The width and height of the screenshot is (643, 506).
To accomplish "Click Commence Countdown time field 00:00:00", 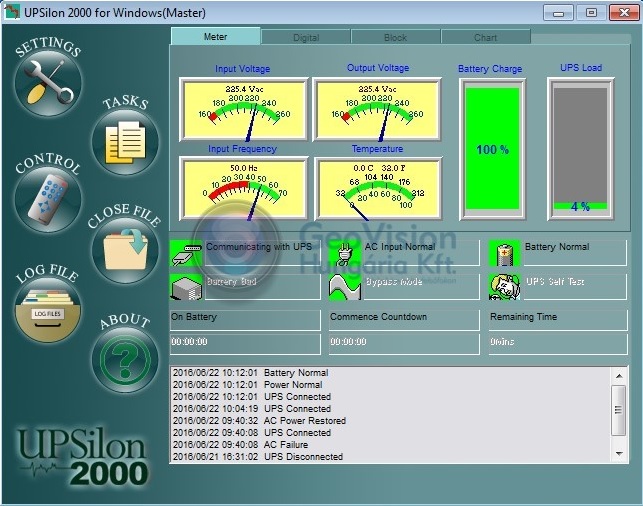I will 404,344.
